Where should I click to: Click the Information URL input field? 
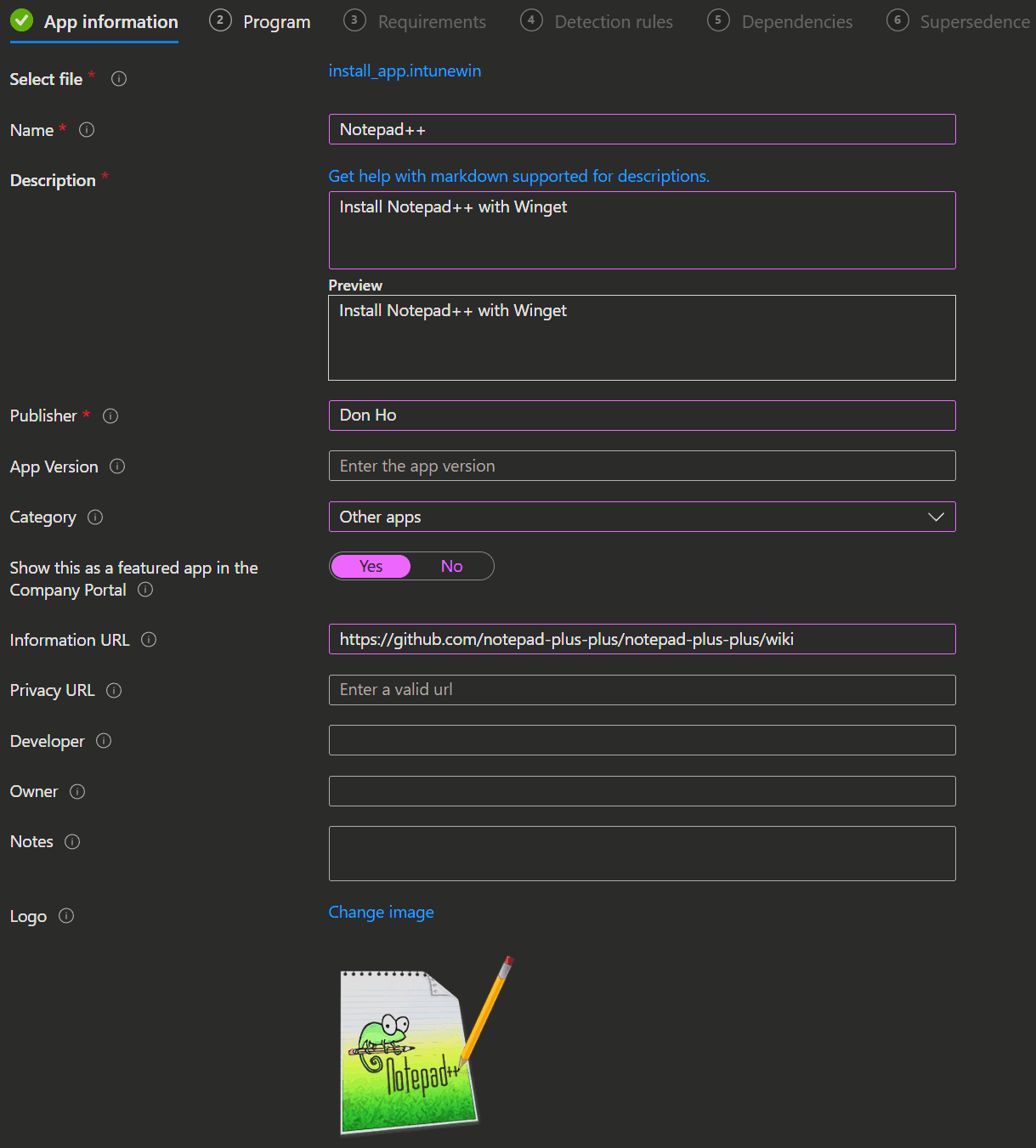click(642, 639)
